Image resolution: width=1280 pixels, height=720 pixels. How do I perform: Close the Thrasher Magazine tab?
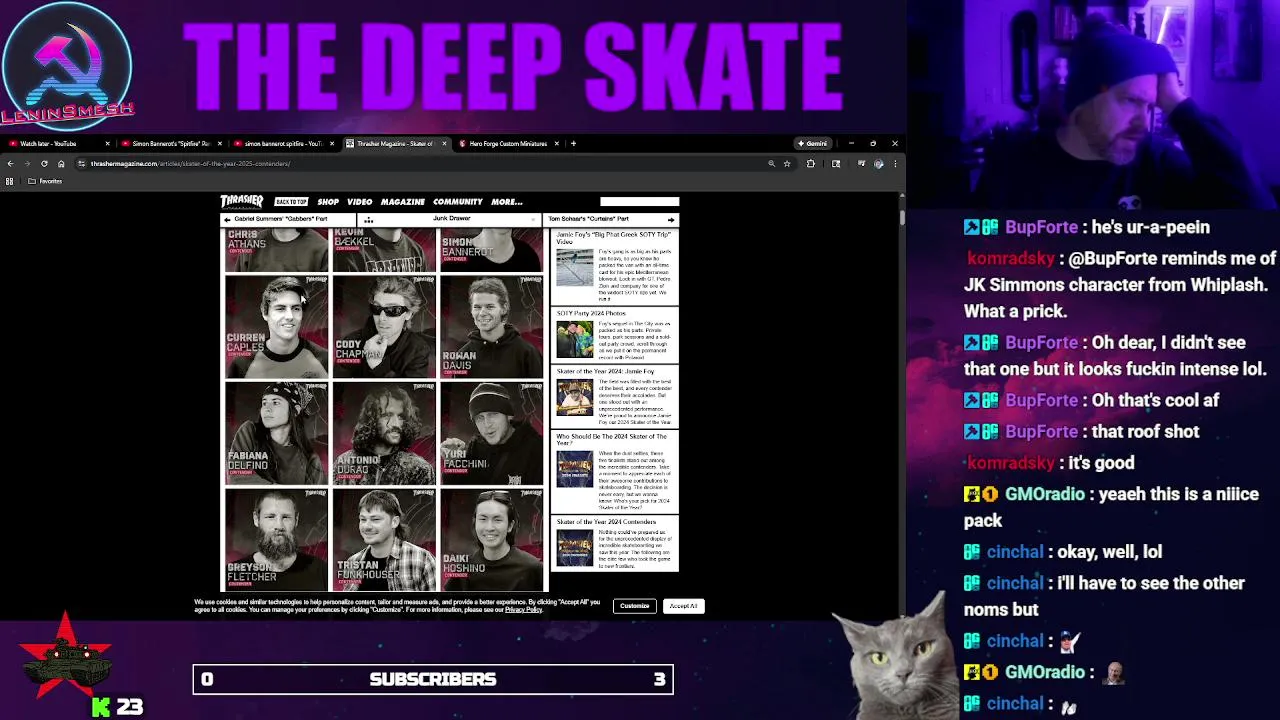click(444, 143)
